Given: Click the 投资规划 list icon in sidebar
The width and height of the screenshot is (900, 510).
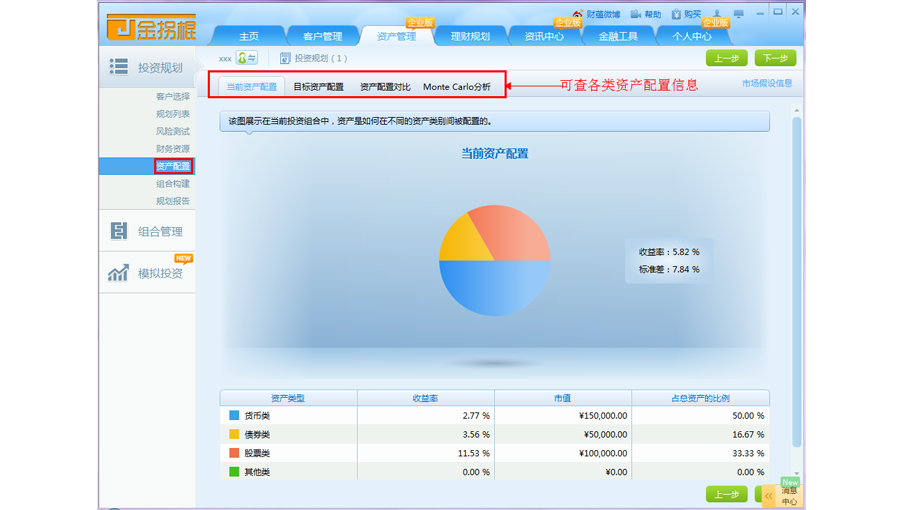Looking at the screenshot, I should (119, 67).
